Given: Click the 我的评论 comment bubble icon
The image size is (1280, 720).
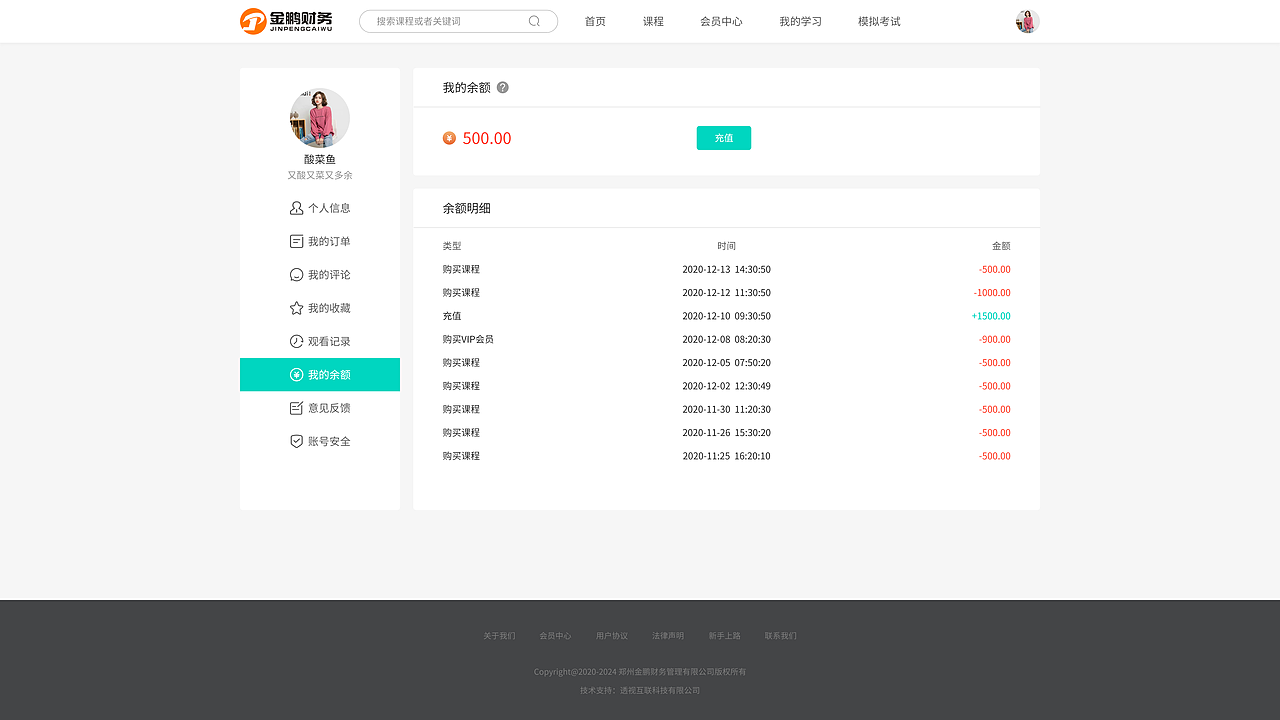Looking at the screenshot, I should click(295, 274).
